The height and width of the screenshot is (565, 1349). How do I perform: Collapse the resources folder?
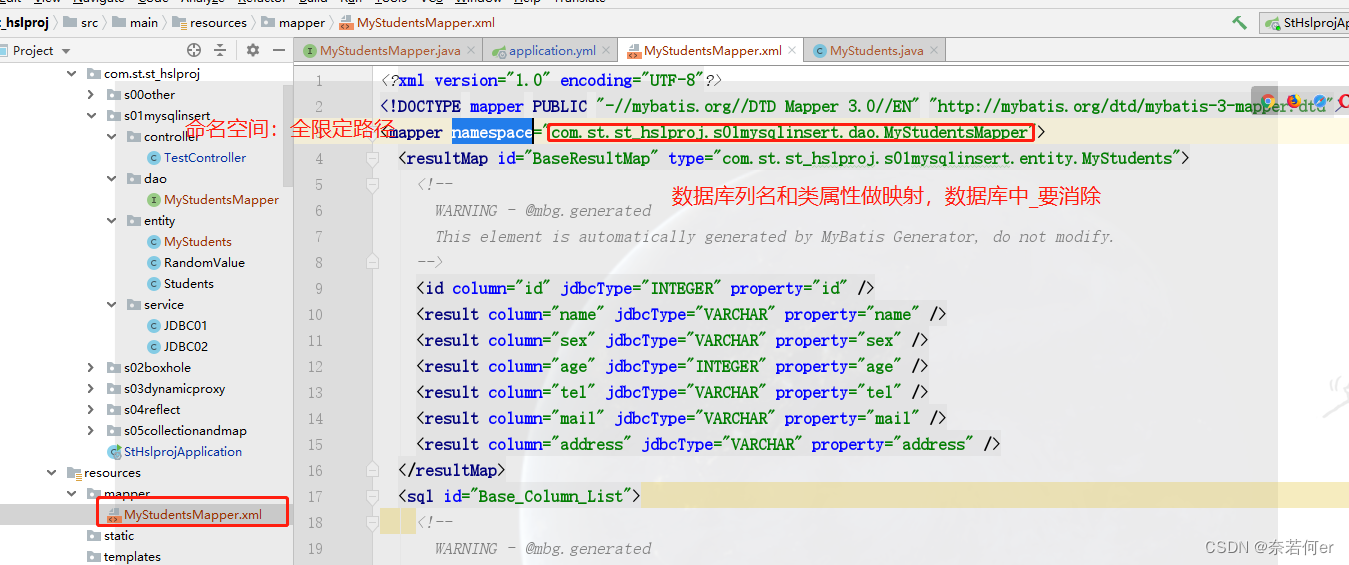point(51,473)
